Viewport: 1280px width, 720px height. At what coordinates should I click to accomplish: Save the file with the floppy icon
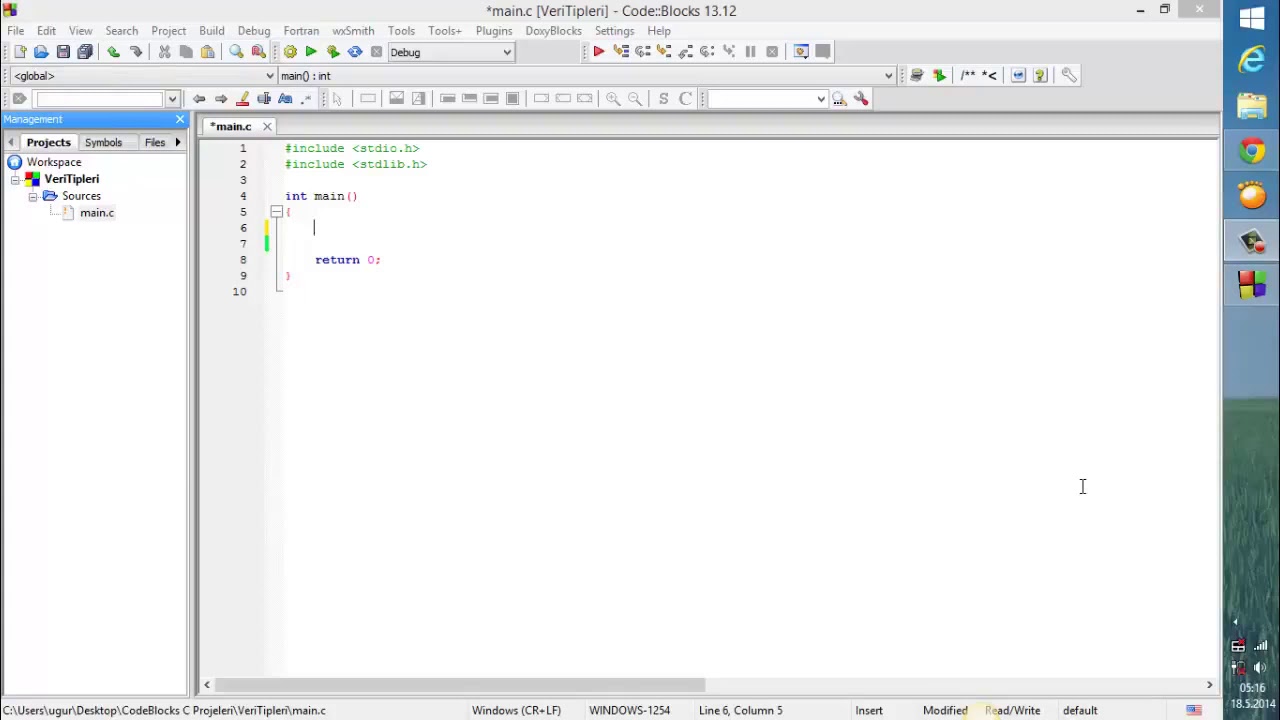[63, 52]
